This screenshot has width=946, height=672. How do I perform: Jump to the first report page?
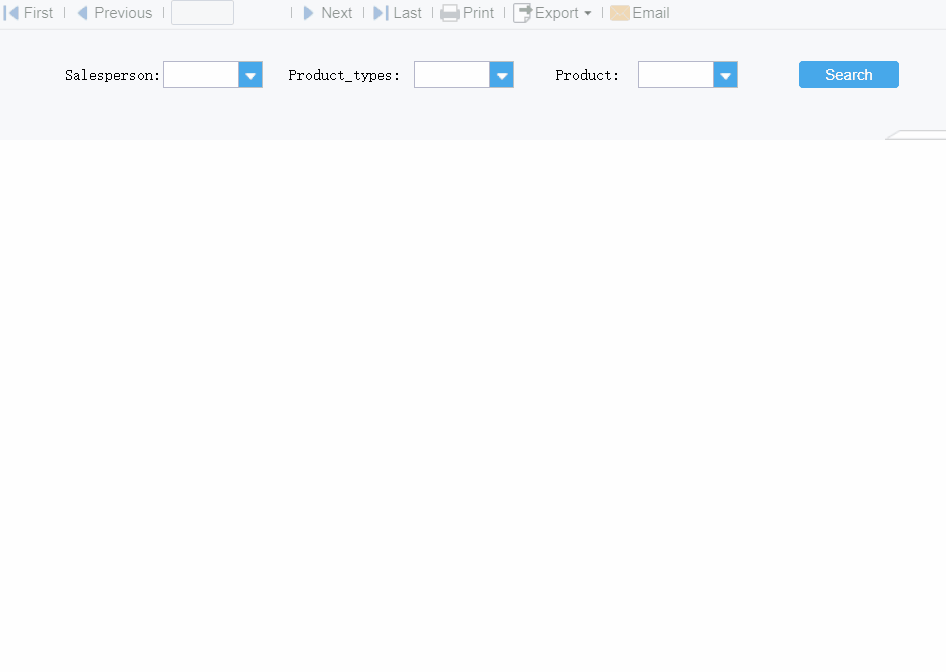point(29,13)
